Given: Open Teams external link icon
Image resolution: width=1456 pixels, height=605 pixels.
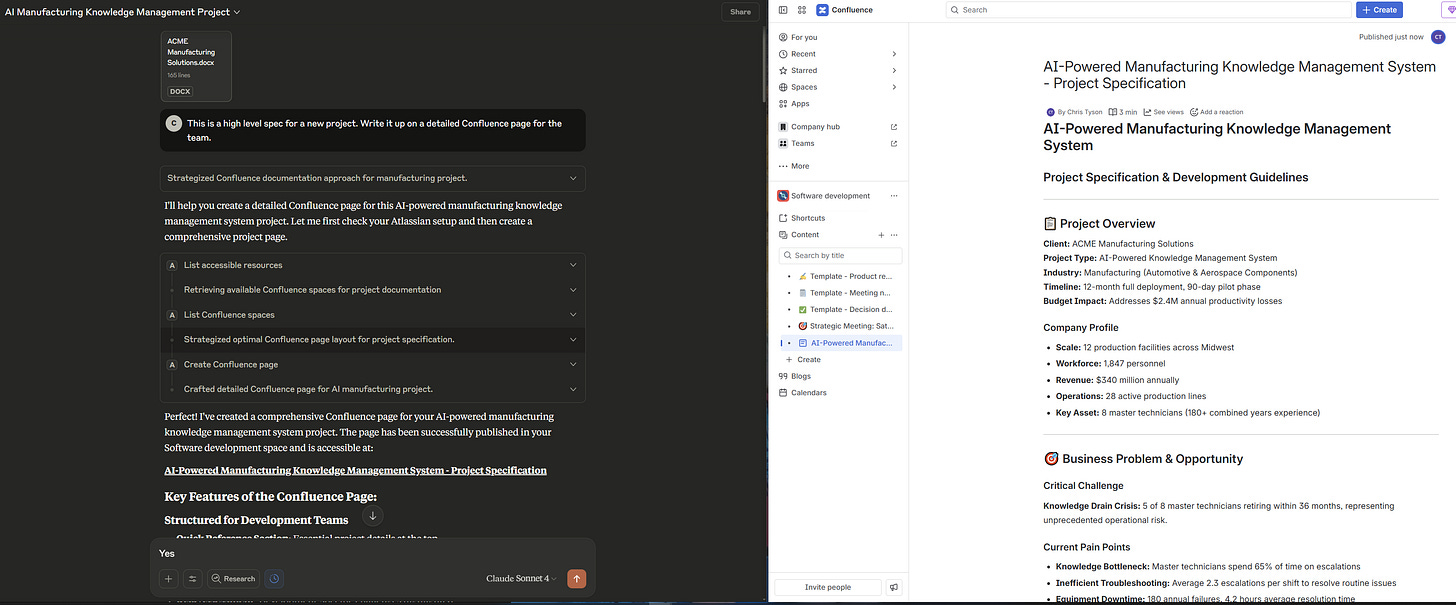Looking at the screenshot, I should click(894, 144).
